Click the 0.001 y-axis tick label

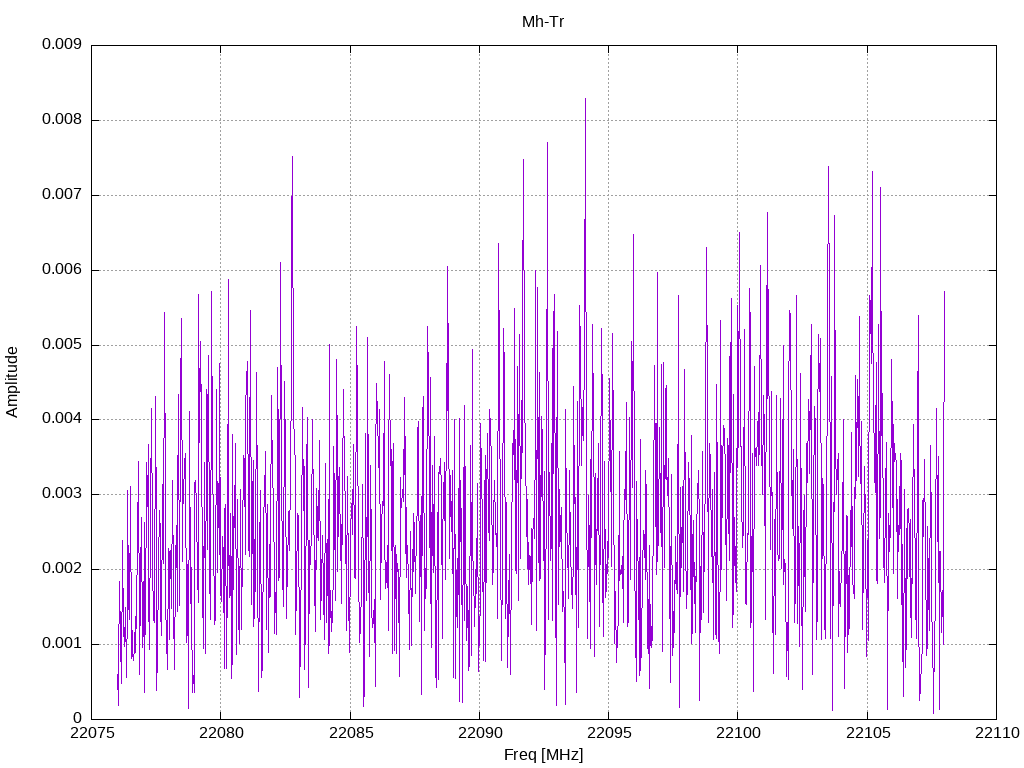(62, 643)
